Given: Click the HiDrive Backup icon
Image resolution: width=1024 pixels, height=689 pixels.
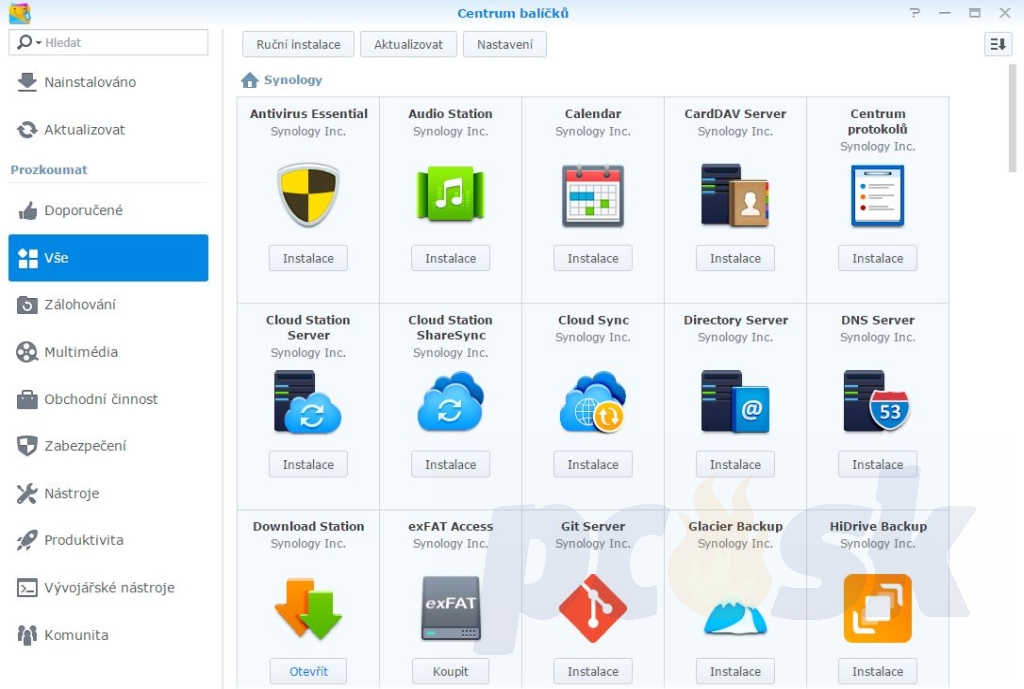Looking at the screenshot, I should coord(877,608).
